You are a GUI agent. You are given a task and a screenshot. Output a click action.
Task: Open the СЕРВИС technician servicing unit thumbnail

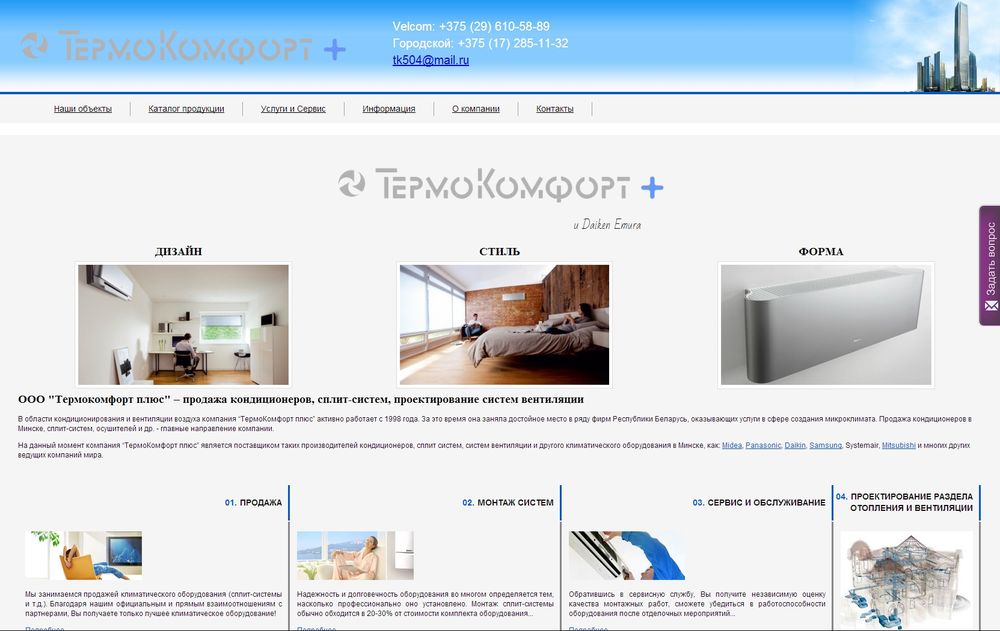(x=627, y=555)
